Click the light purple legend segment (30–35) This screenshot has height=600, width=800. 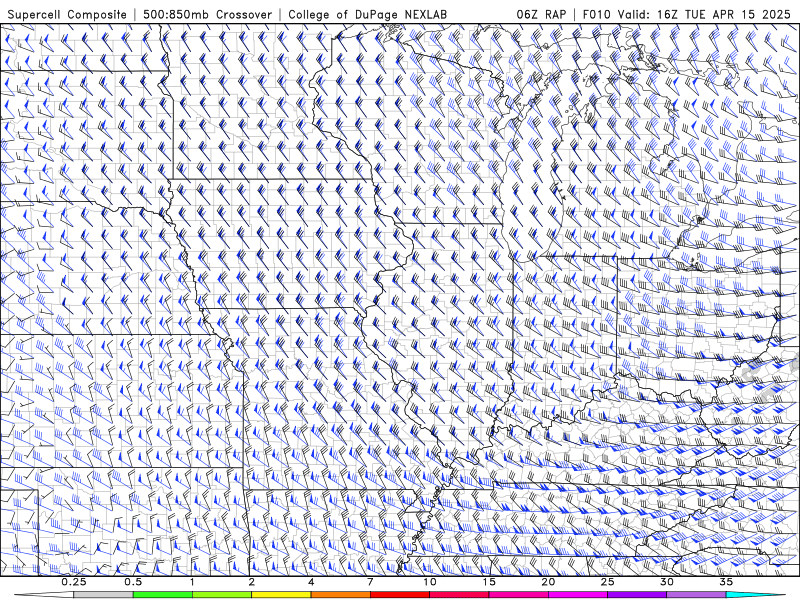[x=696, y=595]
